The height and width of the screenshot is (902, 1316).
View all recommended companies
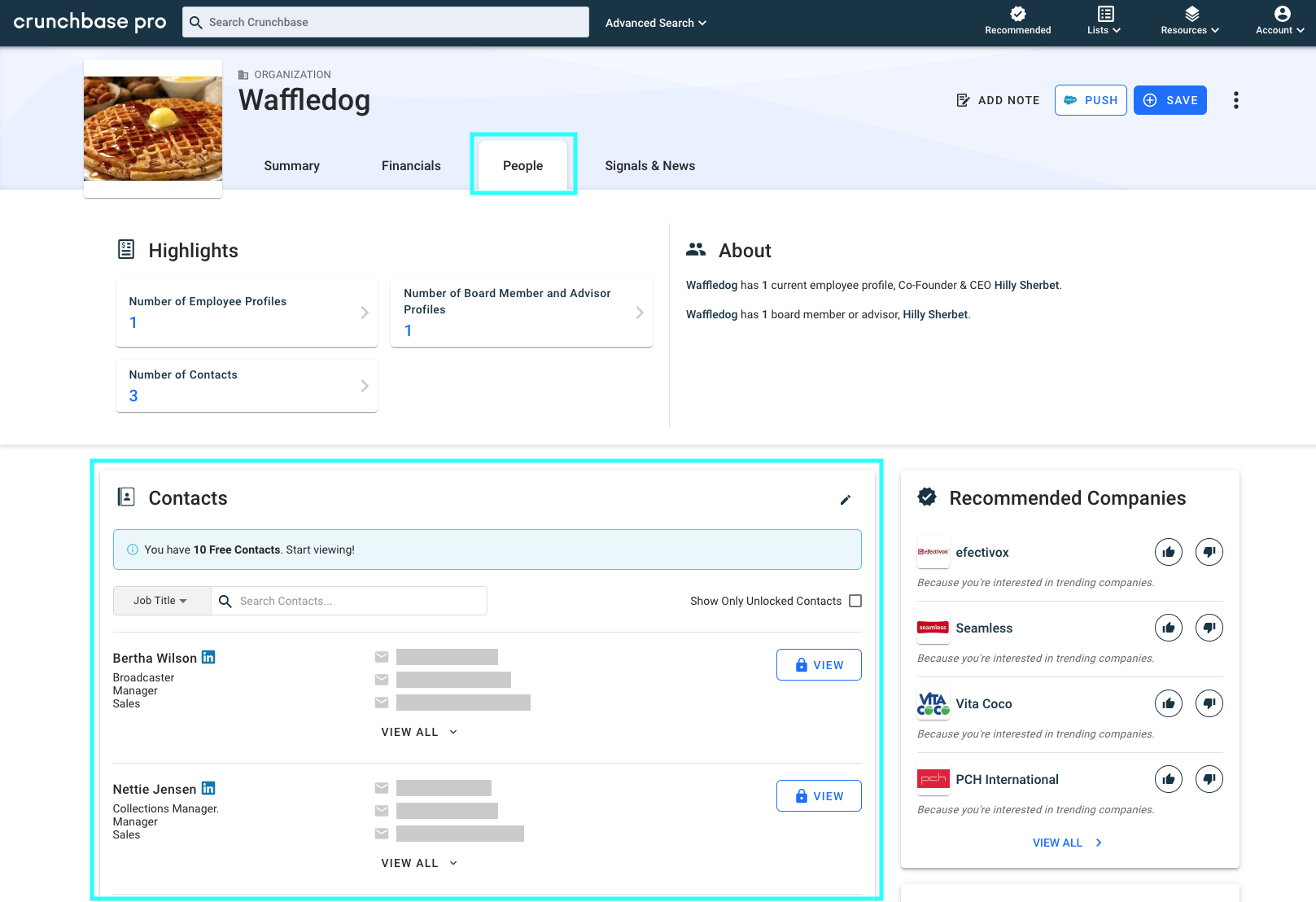pos(1068,843)
